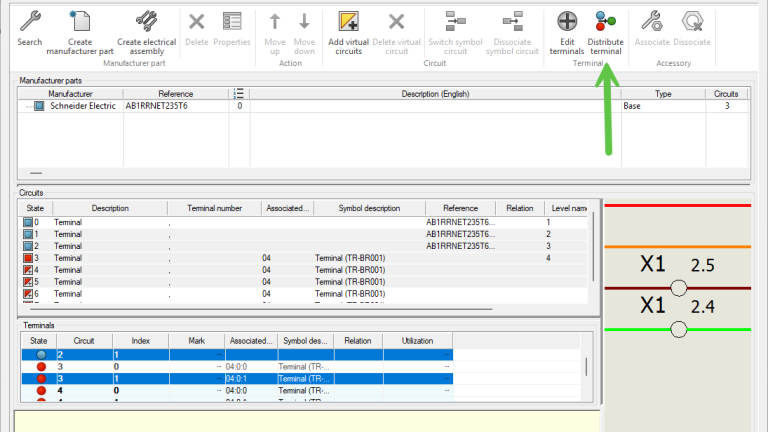Image resolution: width=768 pixels, height=432 pixels.
Task: Click the Circuits list vertical scrollbar
Action: click(593, 247)
